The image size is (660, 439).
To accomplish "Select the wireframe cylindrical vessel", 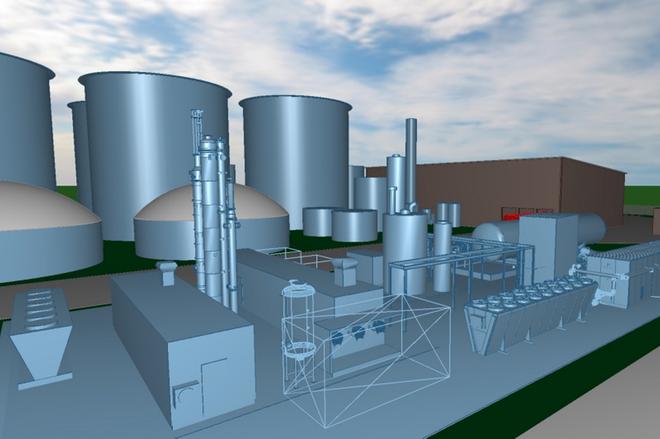I will pos(298,320).
